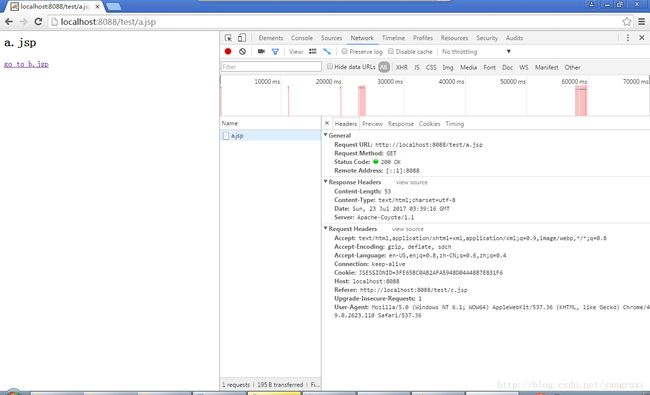Open DevTools customize three-dot menu
The height and width of the screenshot is (395, 650).
click(628, 38)
